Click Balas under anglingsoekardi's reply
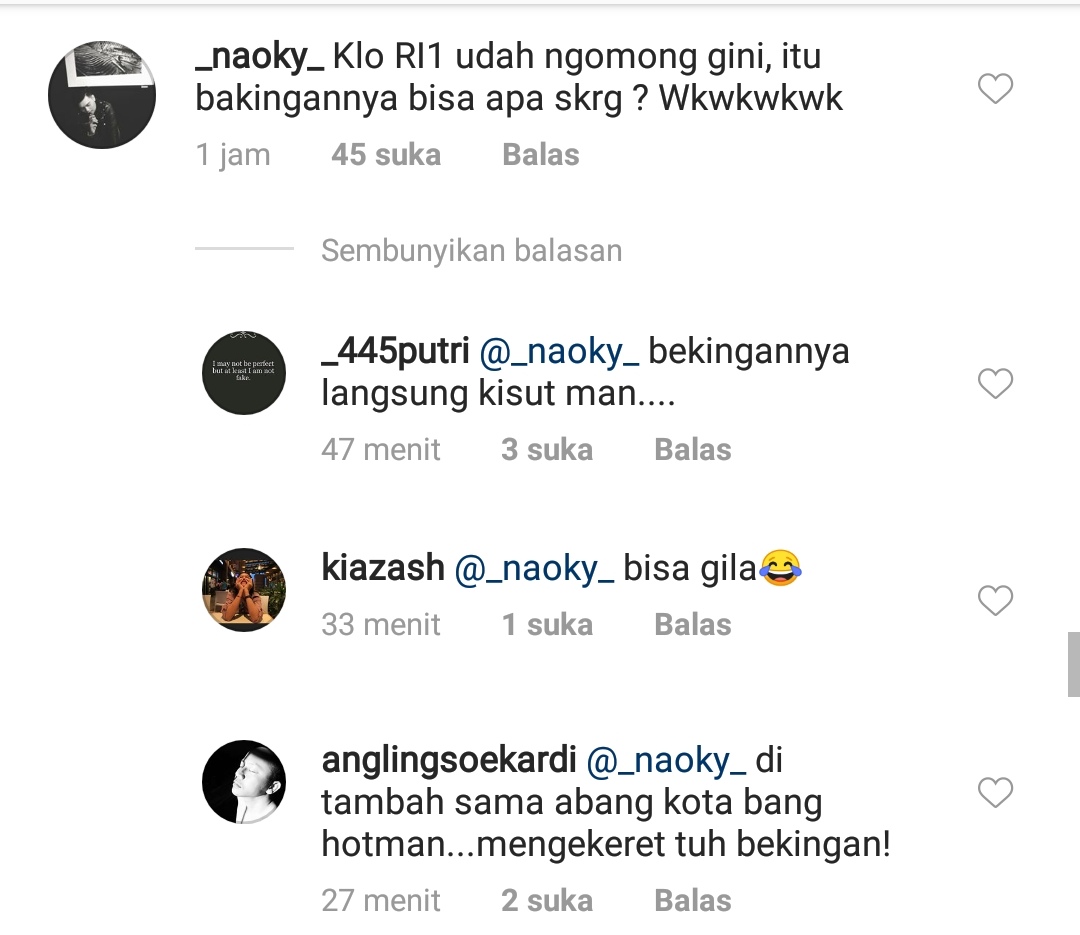This screenshot has width=1080, height=935. (x=692, y=901)
